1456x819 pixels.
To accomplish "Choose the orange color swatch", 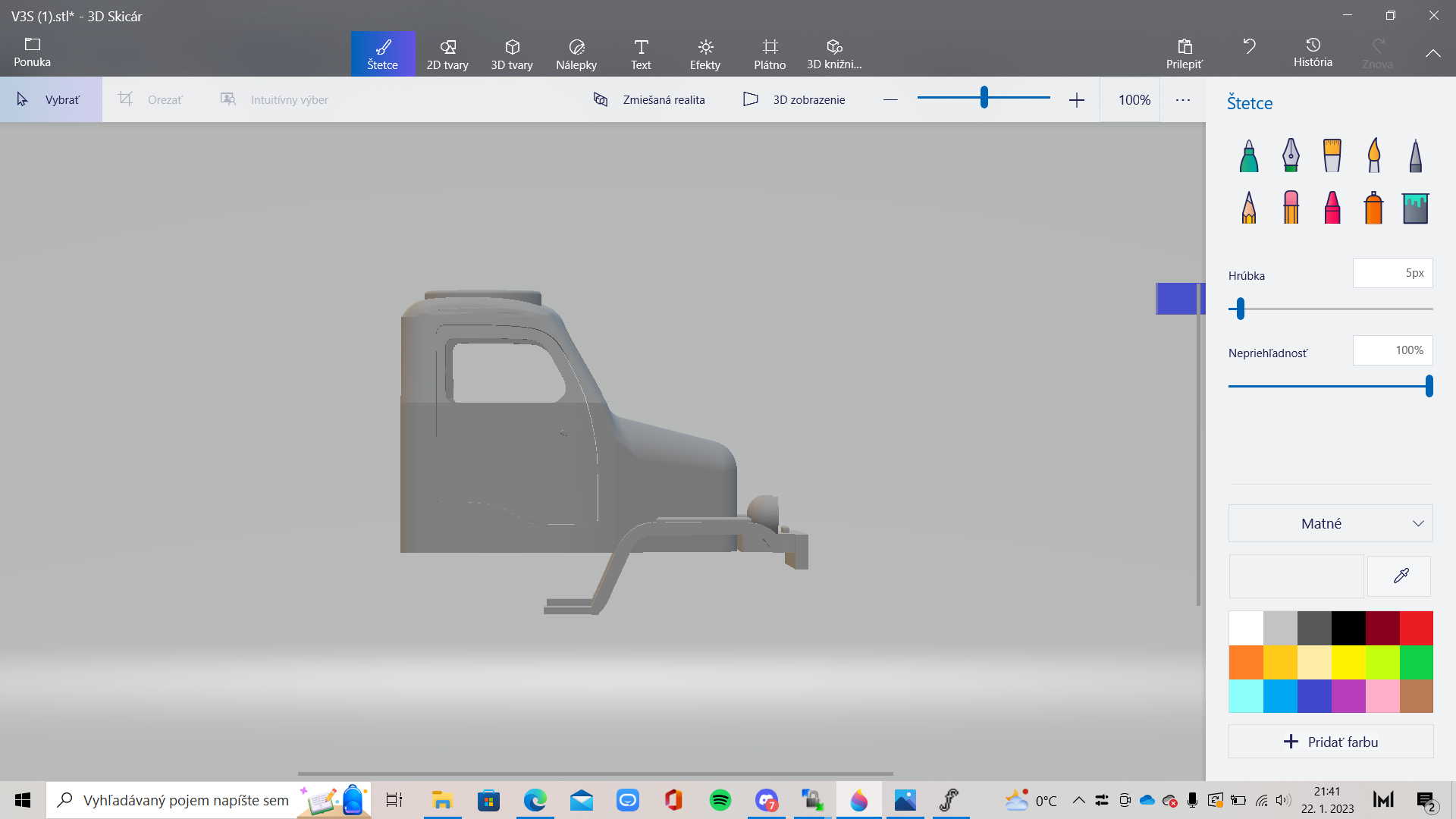I will point(1246,662).
